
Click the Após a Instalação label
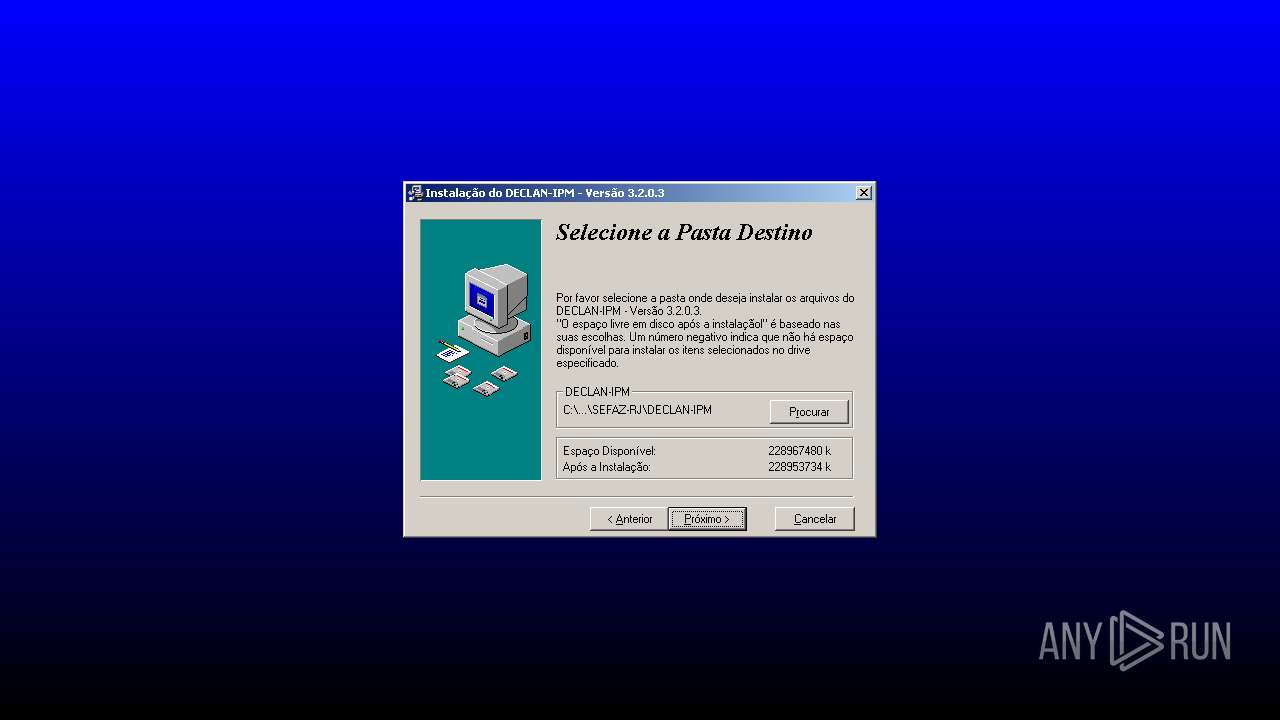[x=606, y=467]
